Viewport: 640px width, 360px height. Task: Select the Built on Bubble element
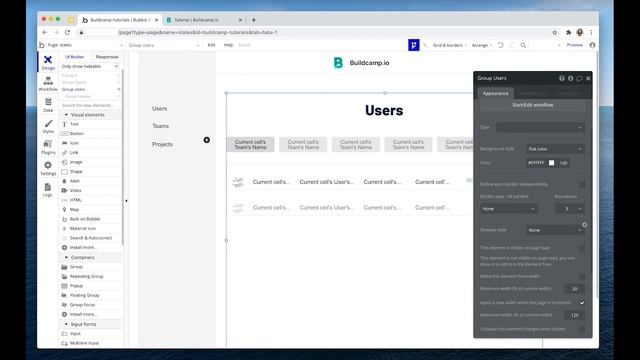(x=85, y=219)
